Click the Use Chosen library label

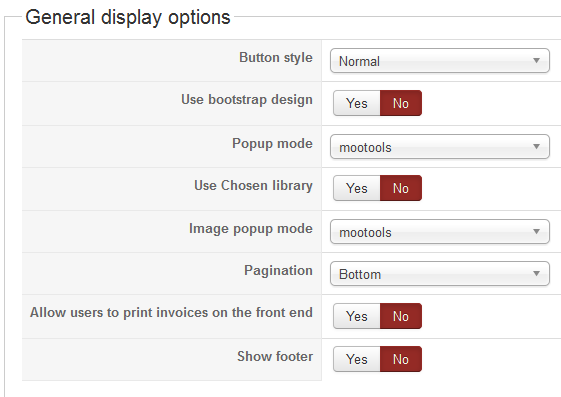[x=253, y=186]
